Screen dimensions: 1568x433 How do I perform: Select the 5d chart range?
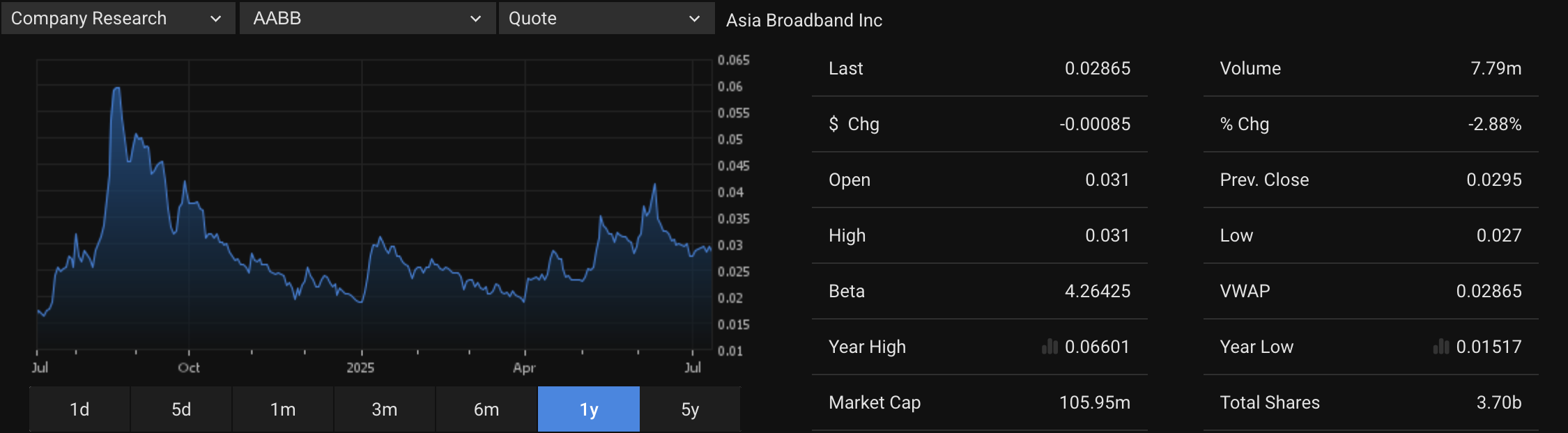pyautogui.click(x=181, y=409)
